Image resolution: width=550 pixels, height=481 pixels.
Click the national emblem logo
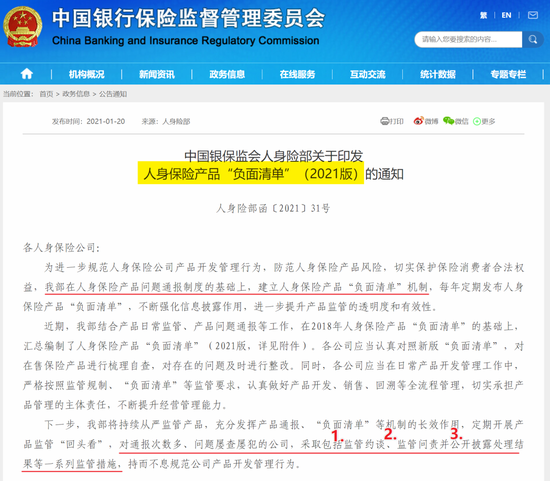click(x=23, y=27)
